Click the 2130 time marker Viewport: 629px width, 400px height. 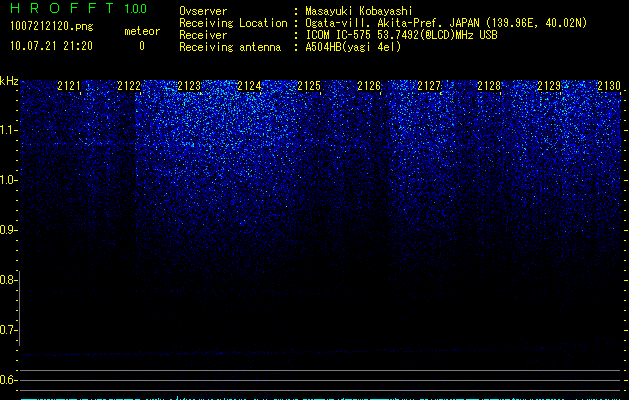[x=609, y=86]
